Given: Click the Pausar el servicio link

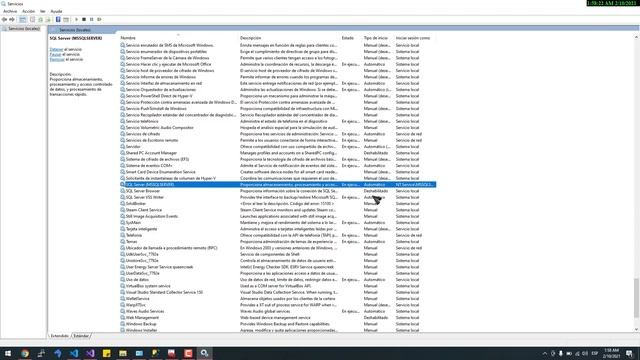Looking at the screenshot, I should [x=55, y=54].
